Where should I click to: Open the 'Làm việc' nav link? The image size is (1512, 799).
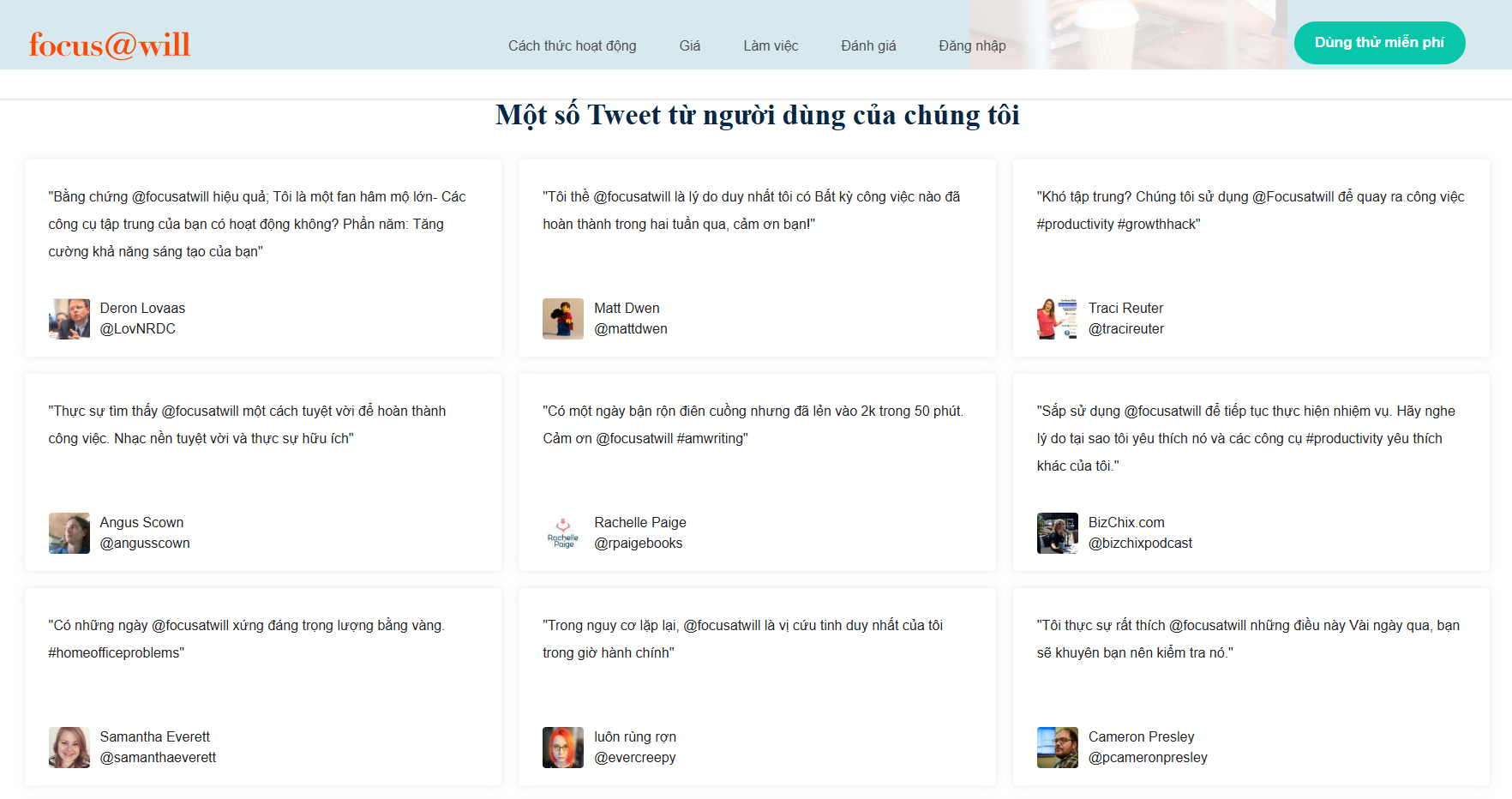click(770, 45)
